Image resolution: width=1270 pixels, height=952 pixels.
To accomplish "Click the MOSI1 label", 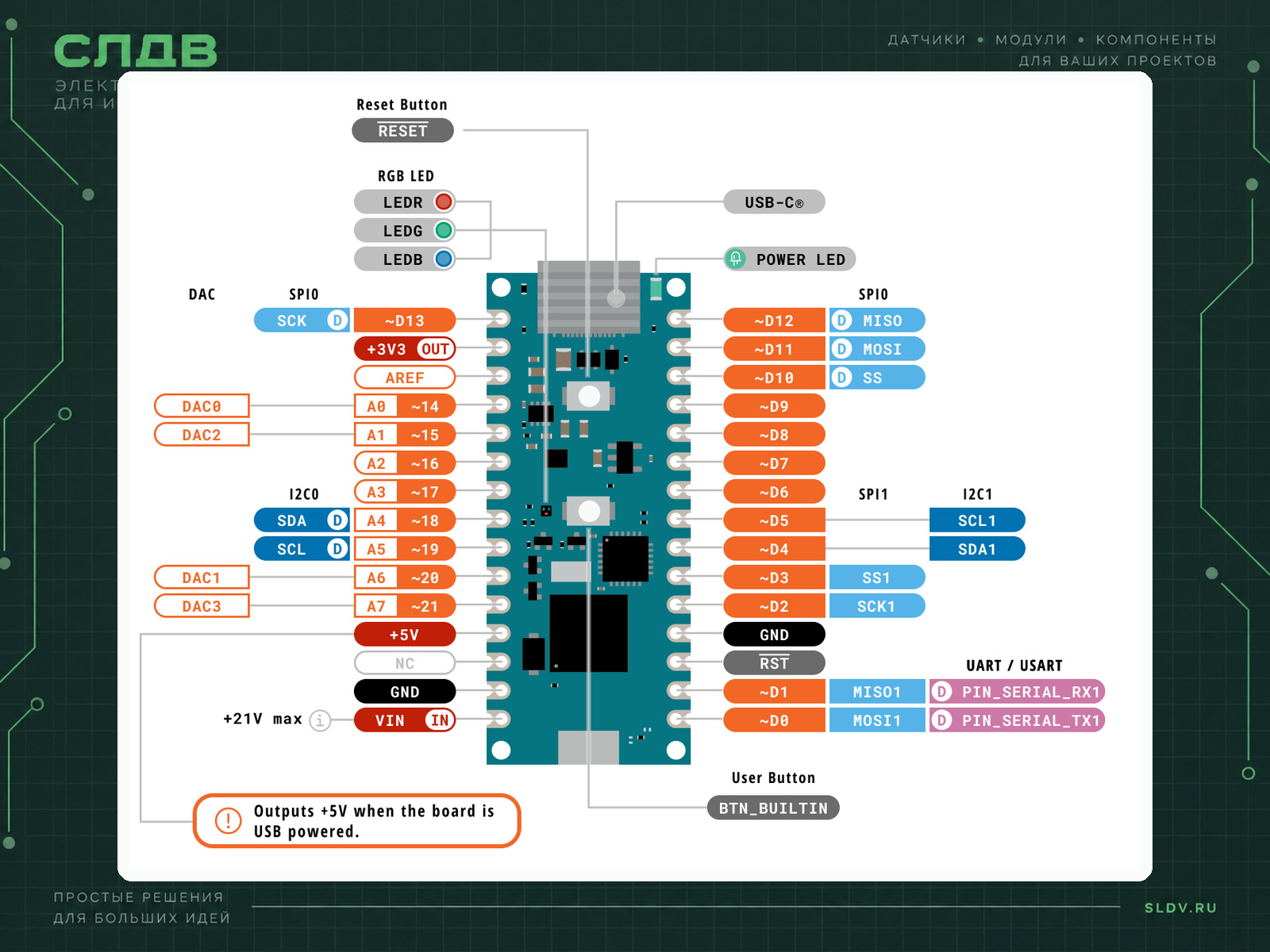I will pyautogui.click(x=877, y=720).
